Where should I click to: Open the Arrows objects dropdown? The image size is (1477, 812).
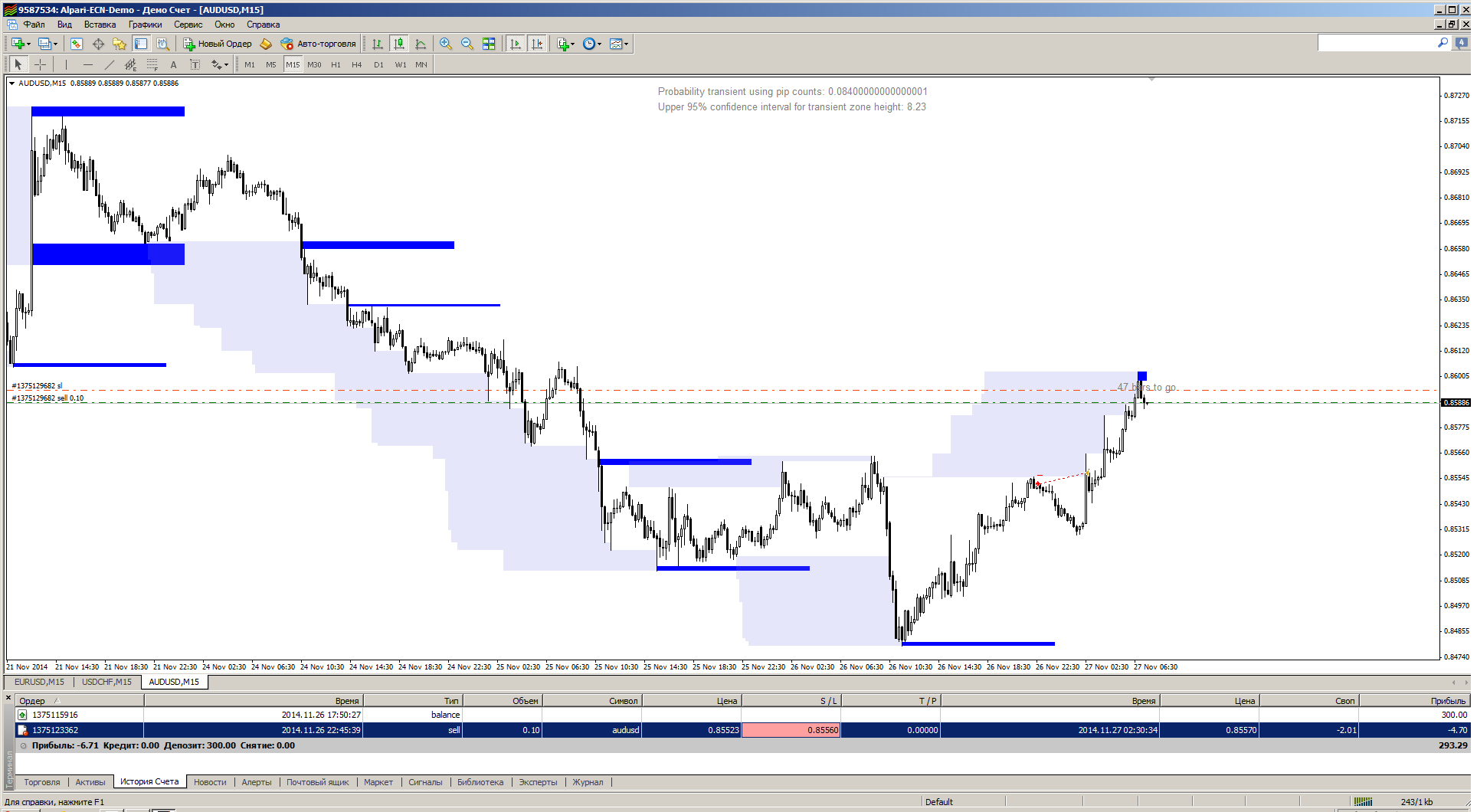[220, 64]
